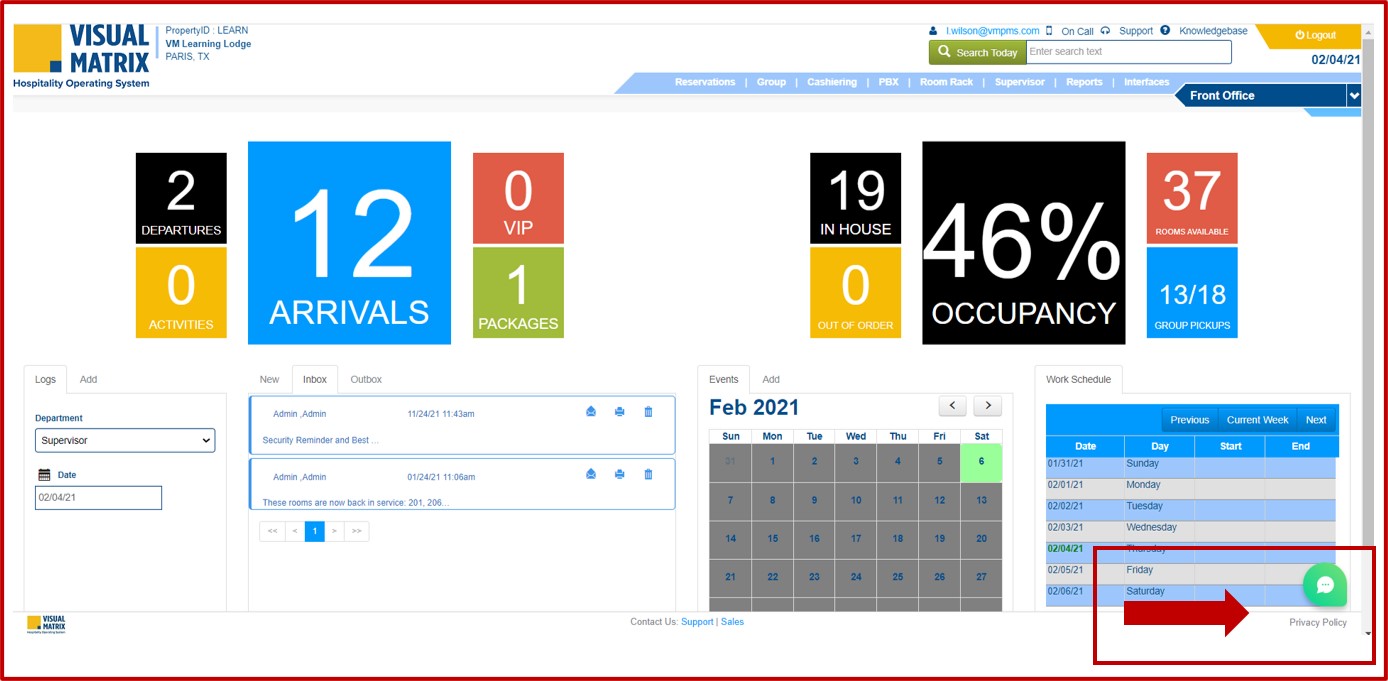1388x681 pixels.
Task: Switch to the Outbox tab
Action: pyautogui.click(x=366, y=380)
